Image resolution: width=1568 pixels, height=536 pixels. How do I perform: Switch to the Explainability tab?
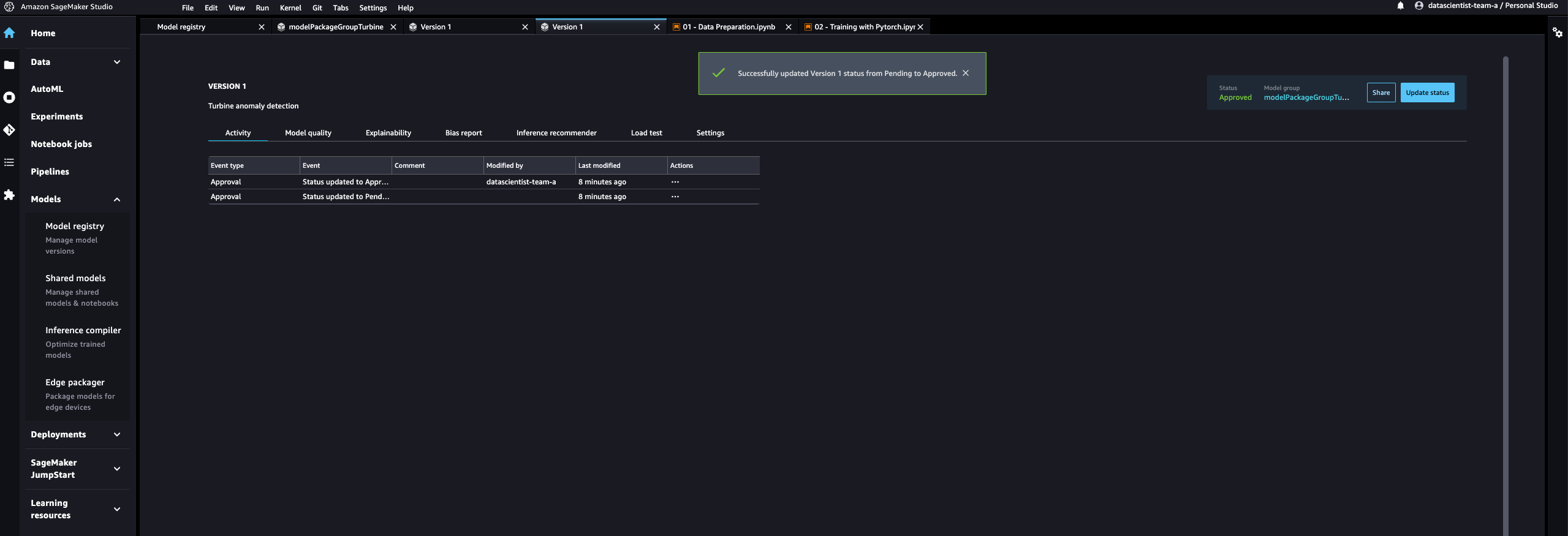(388, 133)
